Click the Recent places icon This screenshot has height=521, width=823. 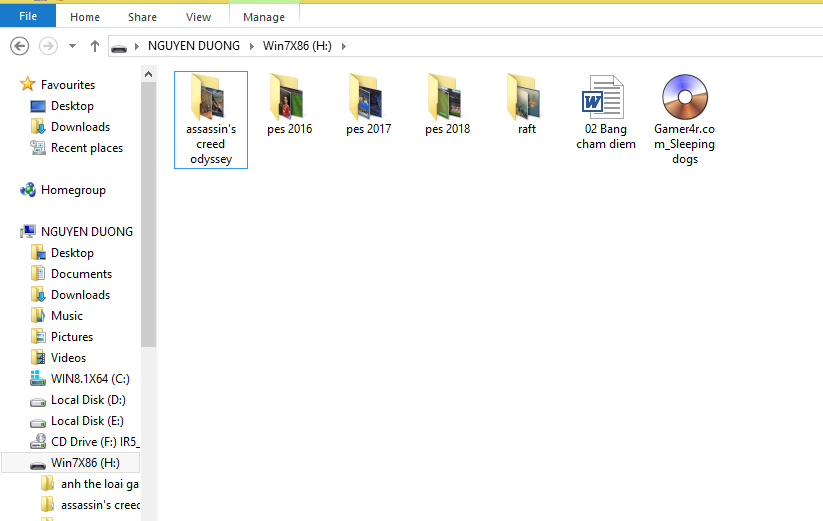(38, 148)
